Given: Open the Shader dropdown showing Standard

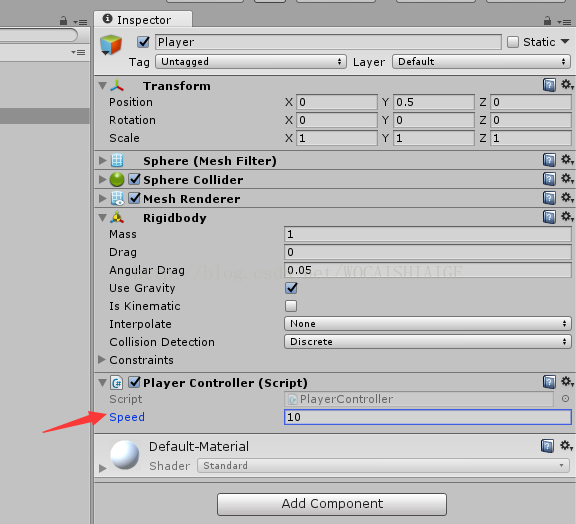Looking at the screenshot, I should (x=383, y=466).
